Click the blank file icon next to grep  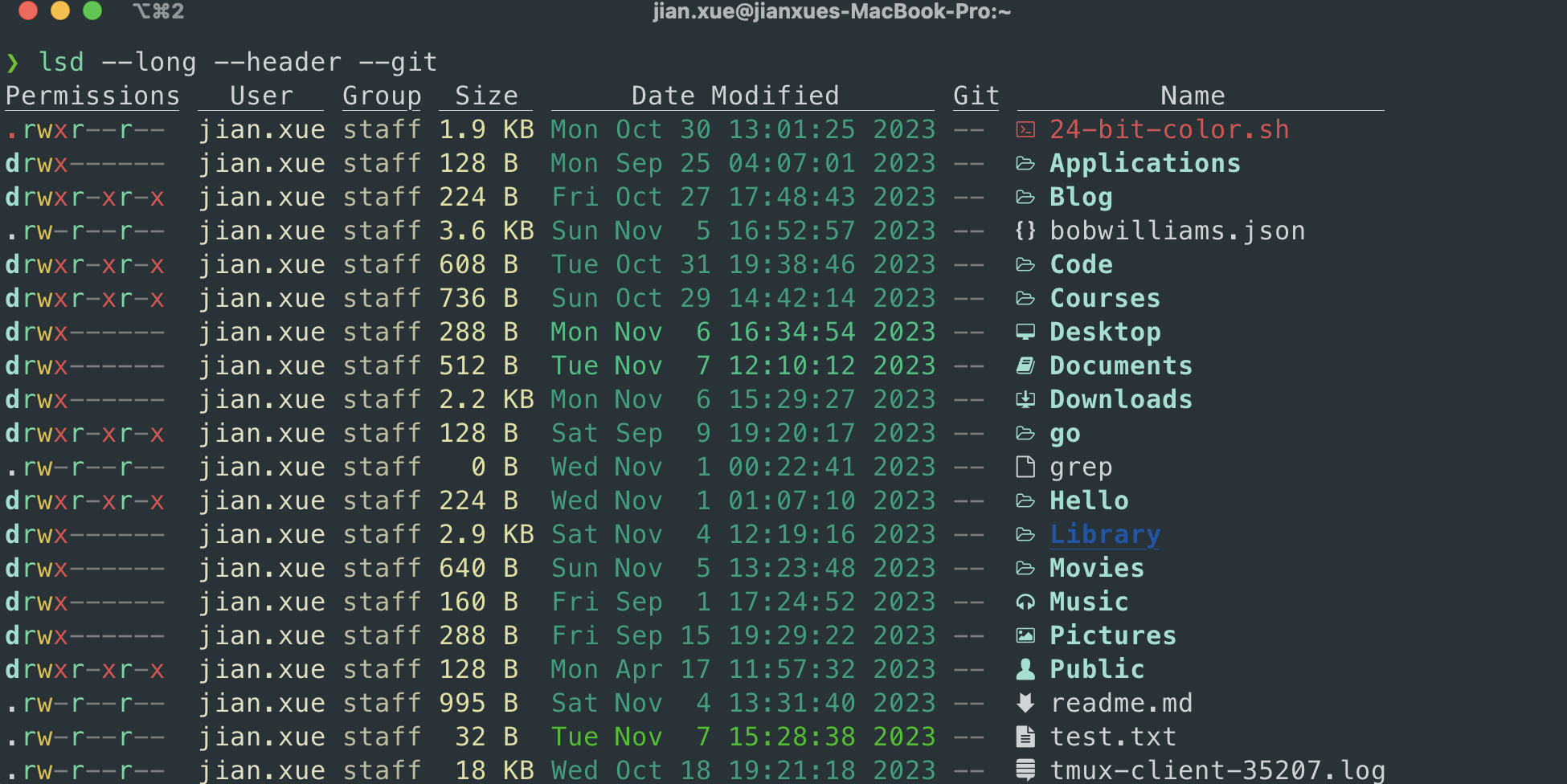point(1025,467)
